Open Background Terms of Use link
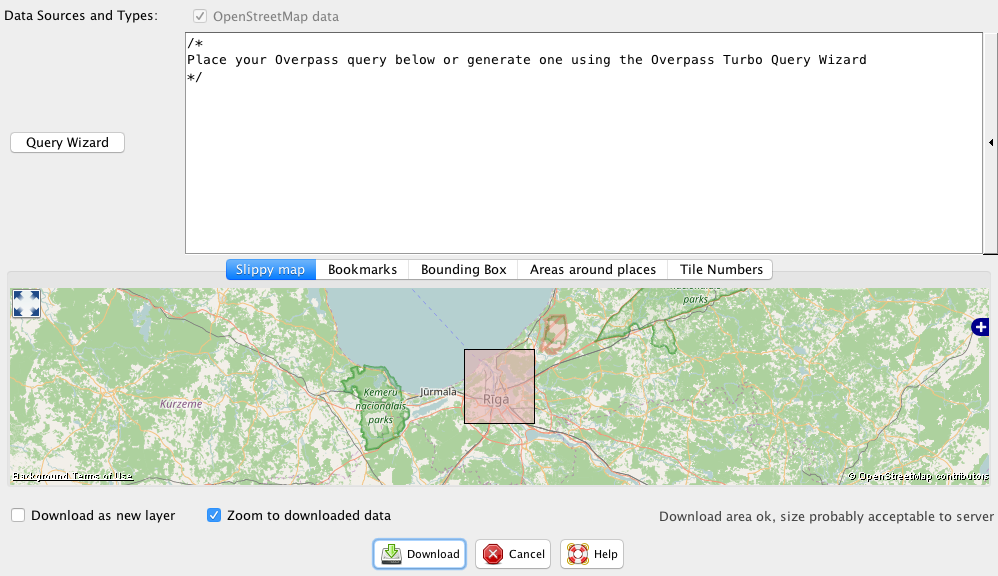 [72, 477]
